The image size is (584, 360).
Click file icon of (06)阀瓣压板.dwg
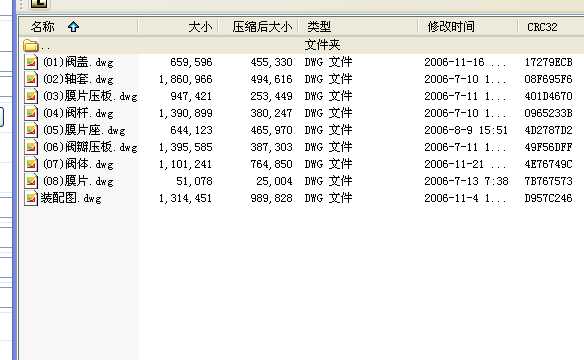click(31, 147)
